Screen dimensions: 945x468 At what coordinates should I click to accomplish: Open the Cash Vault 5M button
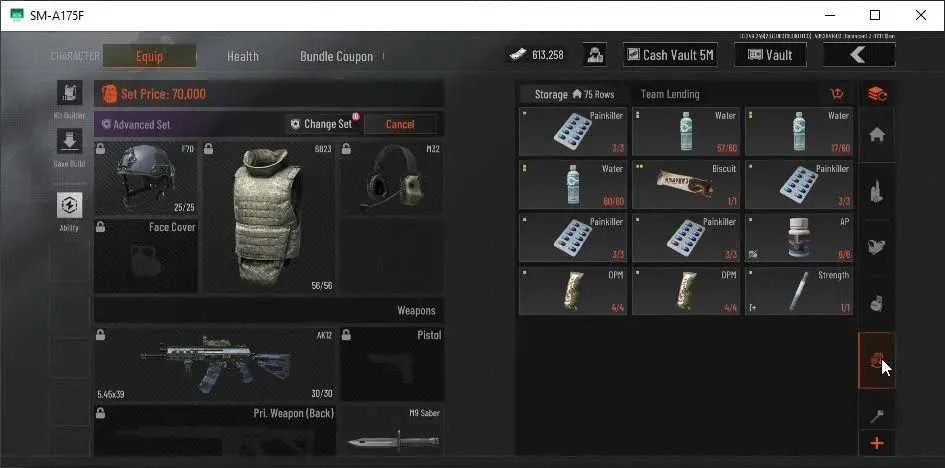pos(670,55)
